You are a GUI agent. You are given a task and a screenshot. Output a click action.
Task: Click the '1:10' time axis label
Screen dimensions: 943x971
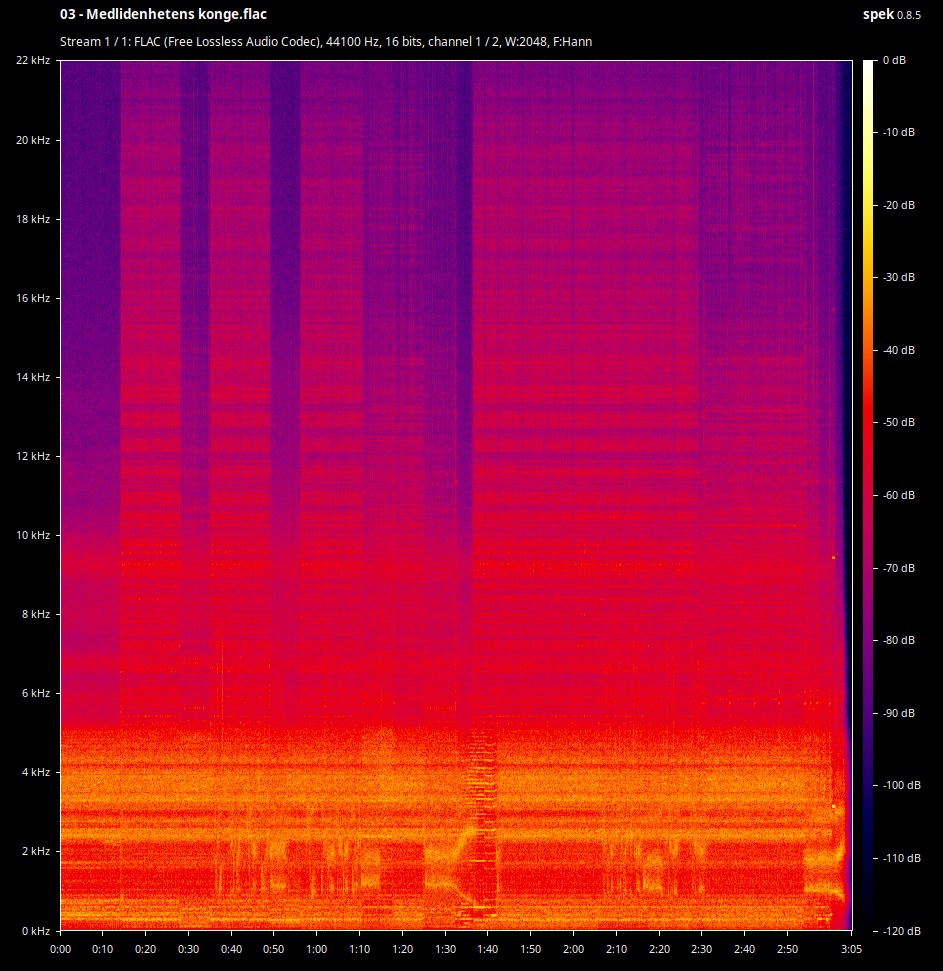pyautogui.click(x=360, y=949)
